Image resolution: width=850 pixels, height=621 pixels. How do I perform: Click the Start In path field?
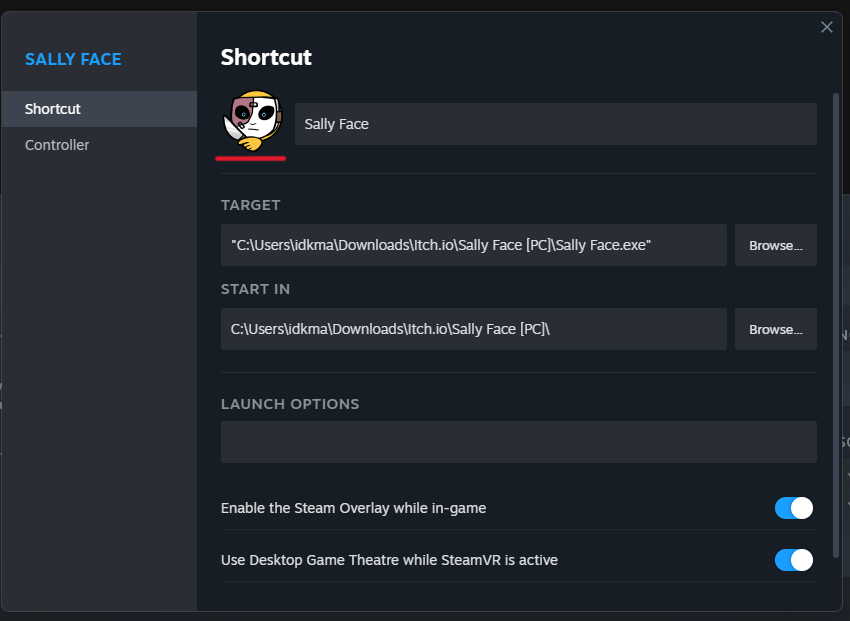click(473, 329)
